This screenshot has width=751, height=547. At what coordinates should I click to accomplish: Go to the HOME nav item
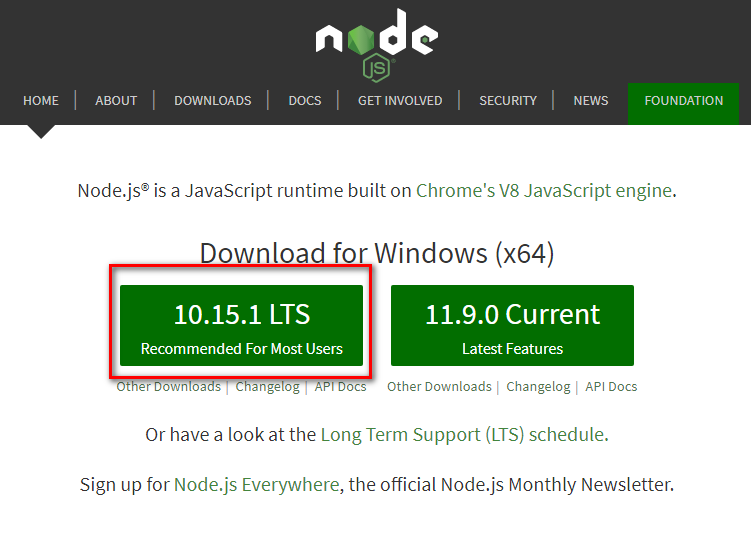[x=41, y=101]
